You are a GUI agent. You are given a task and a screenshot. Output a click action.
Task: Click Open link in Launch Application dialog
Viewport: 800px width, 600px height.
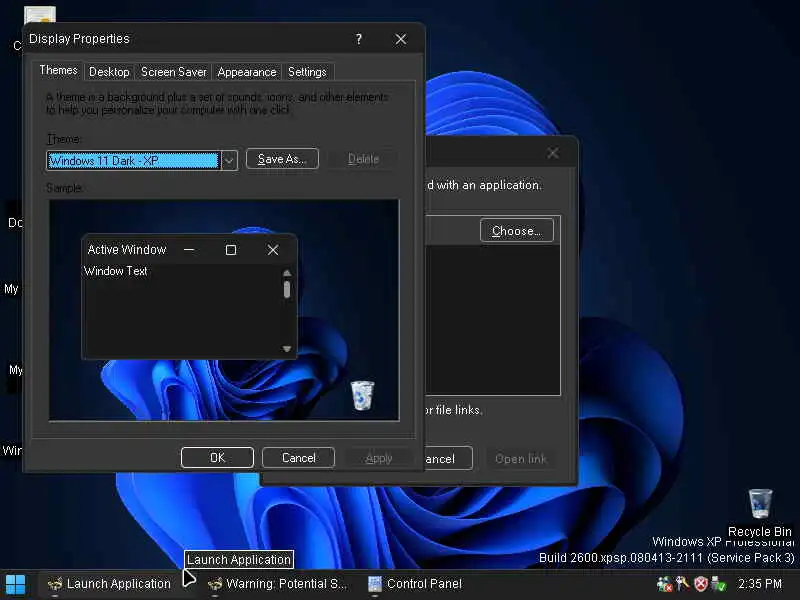[520, 458]
